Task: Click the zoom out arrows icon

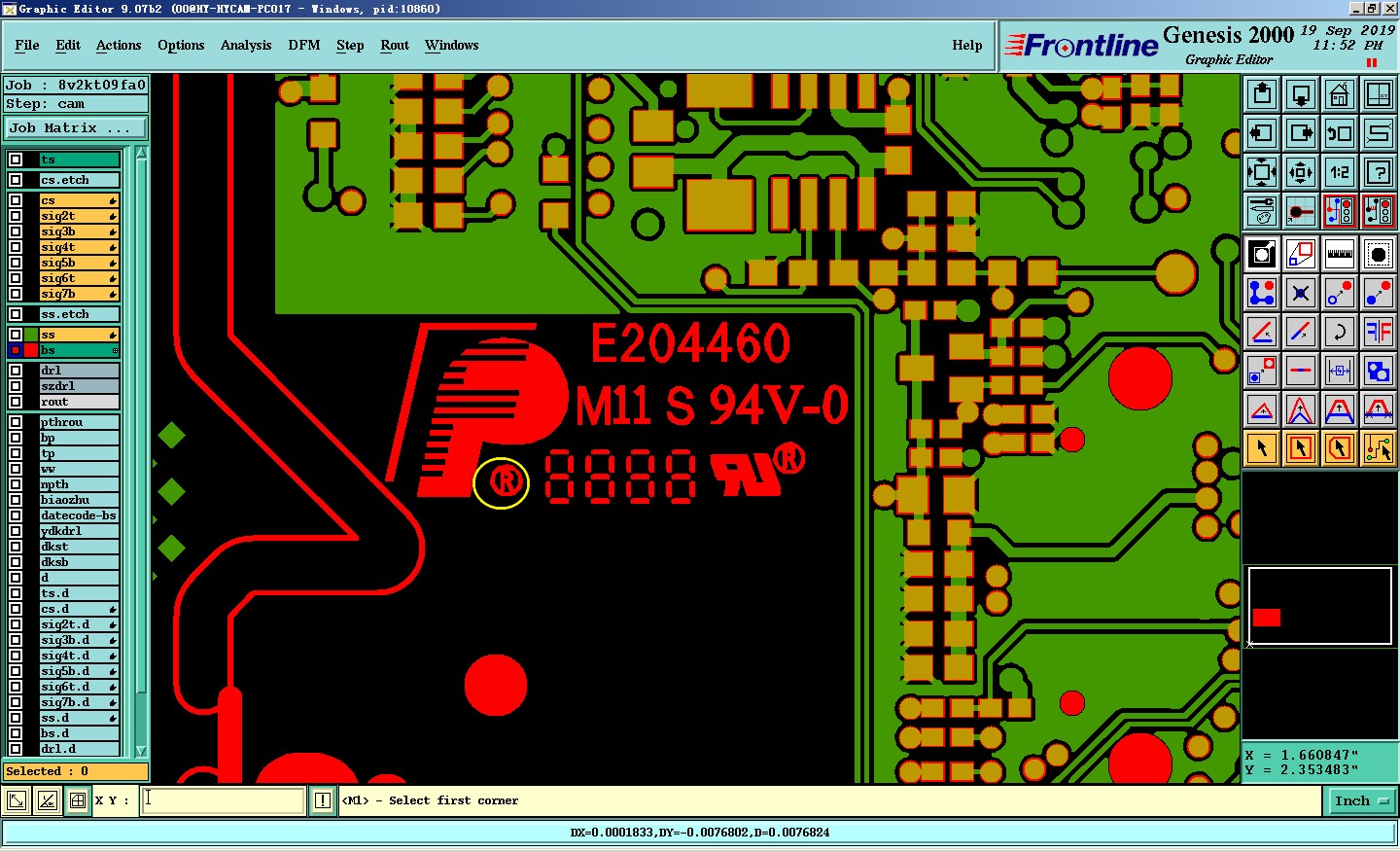Action: 1301,172
